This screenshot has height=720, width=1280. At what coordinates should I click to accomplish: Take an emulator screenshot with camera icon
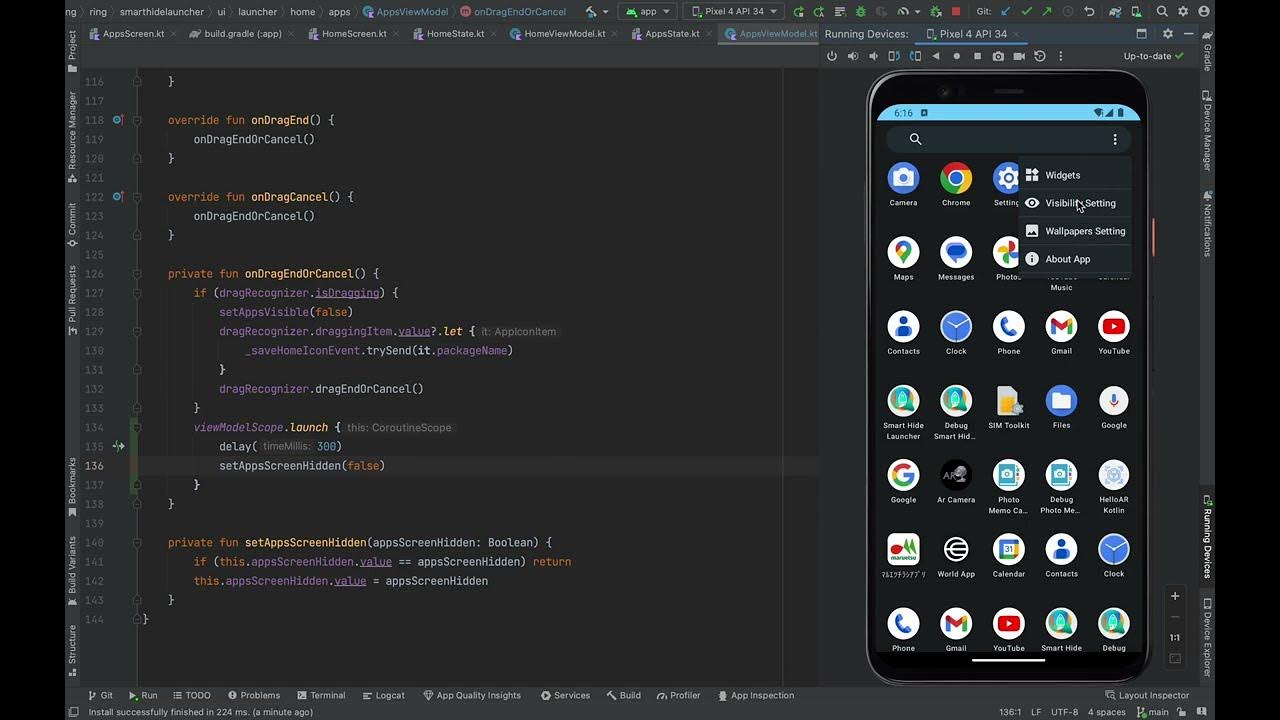[998, 56]
